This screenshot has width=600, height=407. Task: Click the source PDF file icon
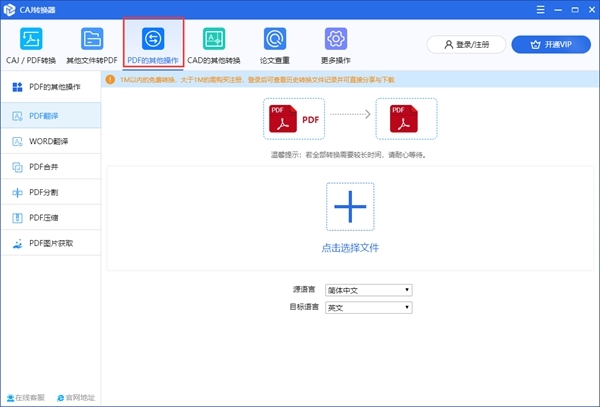coord(294,119)
